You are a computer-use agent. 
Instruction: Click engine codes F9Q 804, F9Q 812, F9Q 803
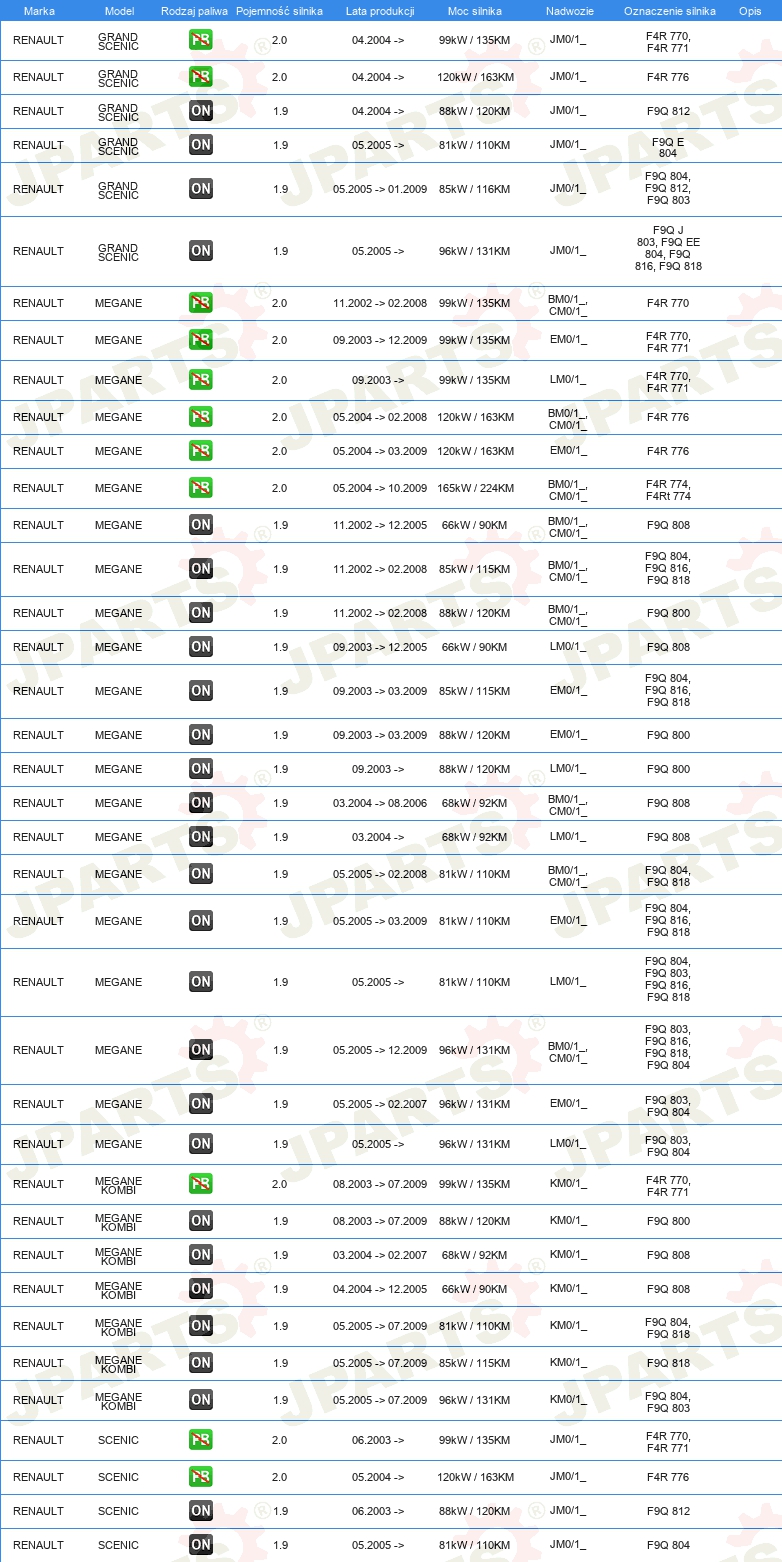tap(668, 188)
